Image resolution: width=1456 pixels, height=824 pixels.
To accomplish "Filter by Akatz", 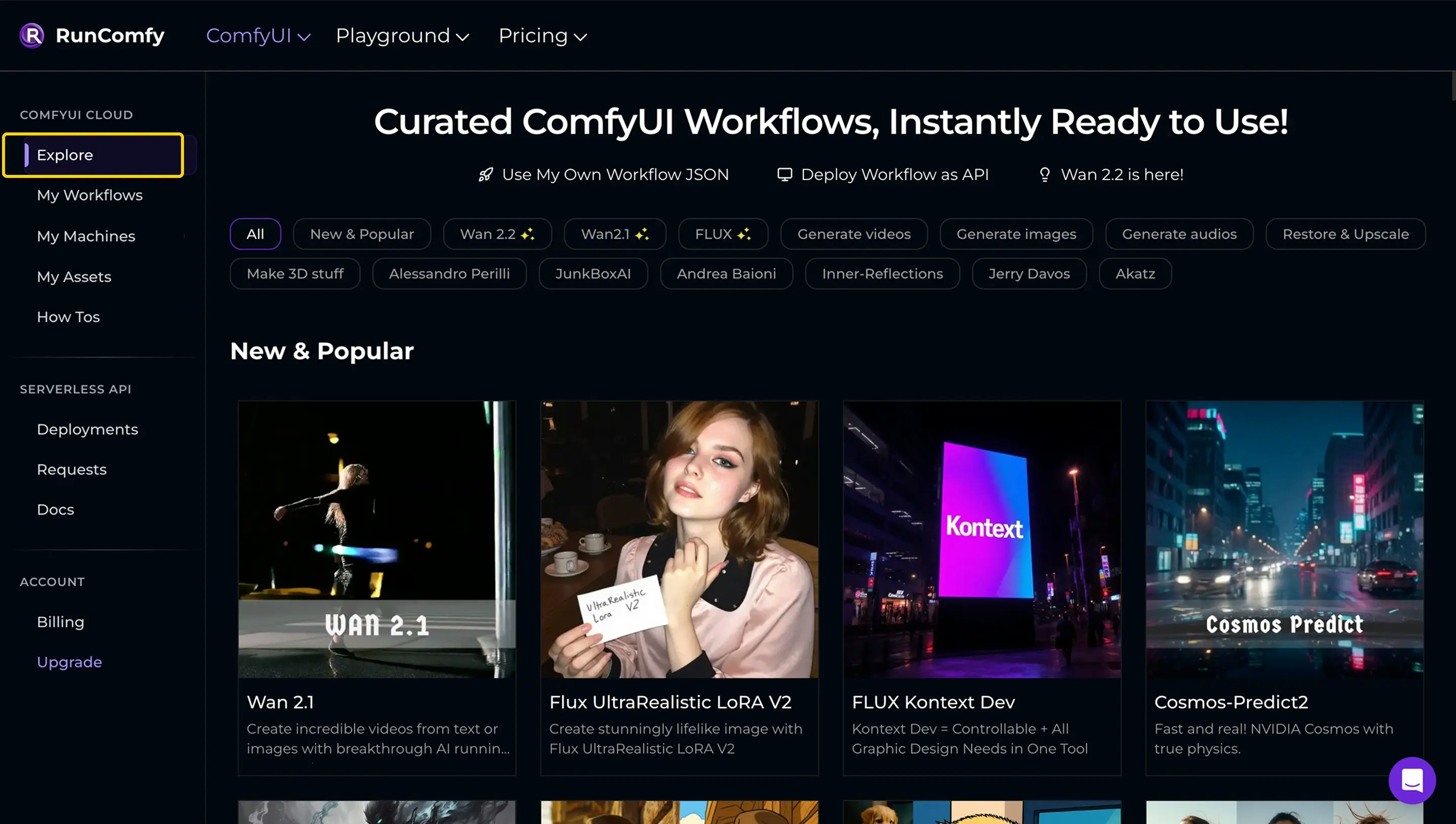I will pos(1135,273).
